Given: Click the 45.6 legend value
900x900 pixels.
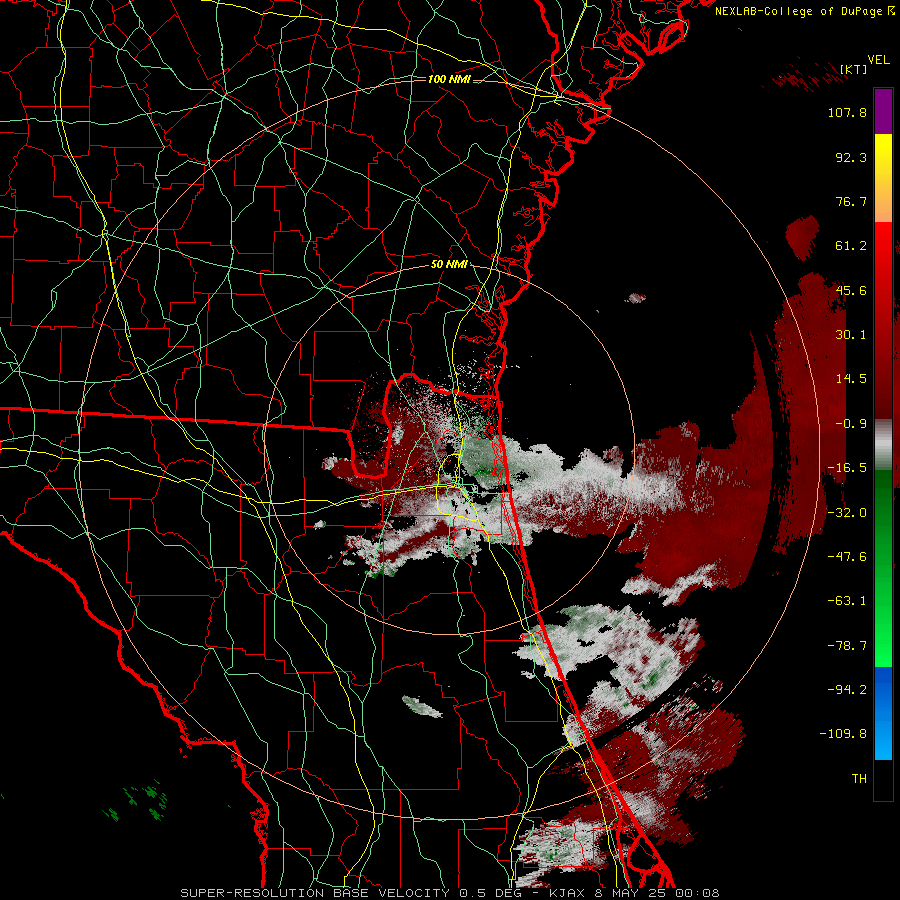Looking at the screenshot, I should click(x=851, y=290).
